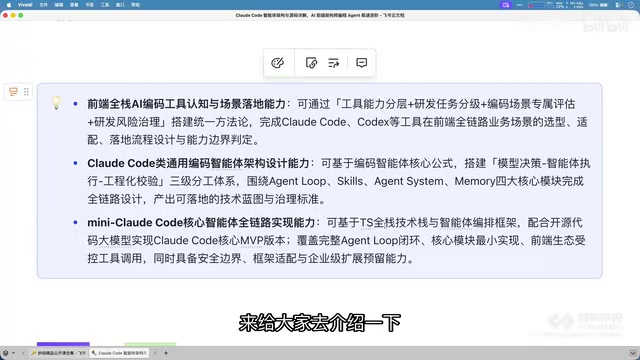This screenshot has width=640, height=360.
Task: Click the comment bubble icon in toolbar
Action: pyautogui.click(x=362, y=63)
